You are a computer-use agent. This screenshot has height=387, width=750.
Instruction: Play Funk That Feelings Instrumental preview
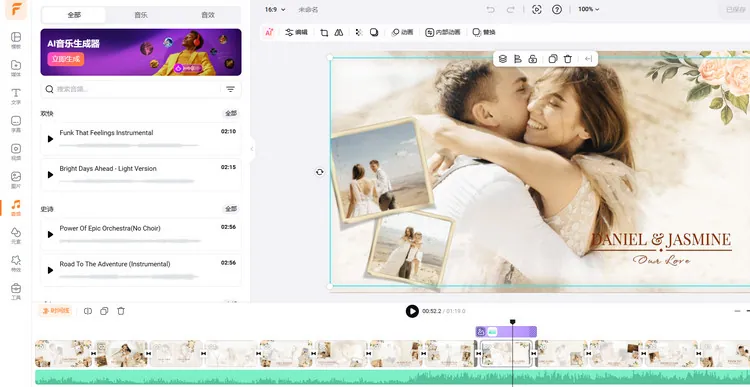[x=50, y=139]
